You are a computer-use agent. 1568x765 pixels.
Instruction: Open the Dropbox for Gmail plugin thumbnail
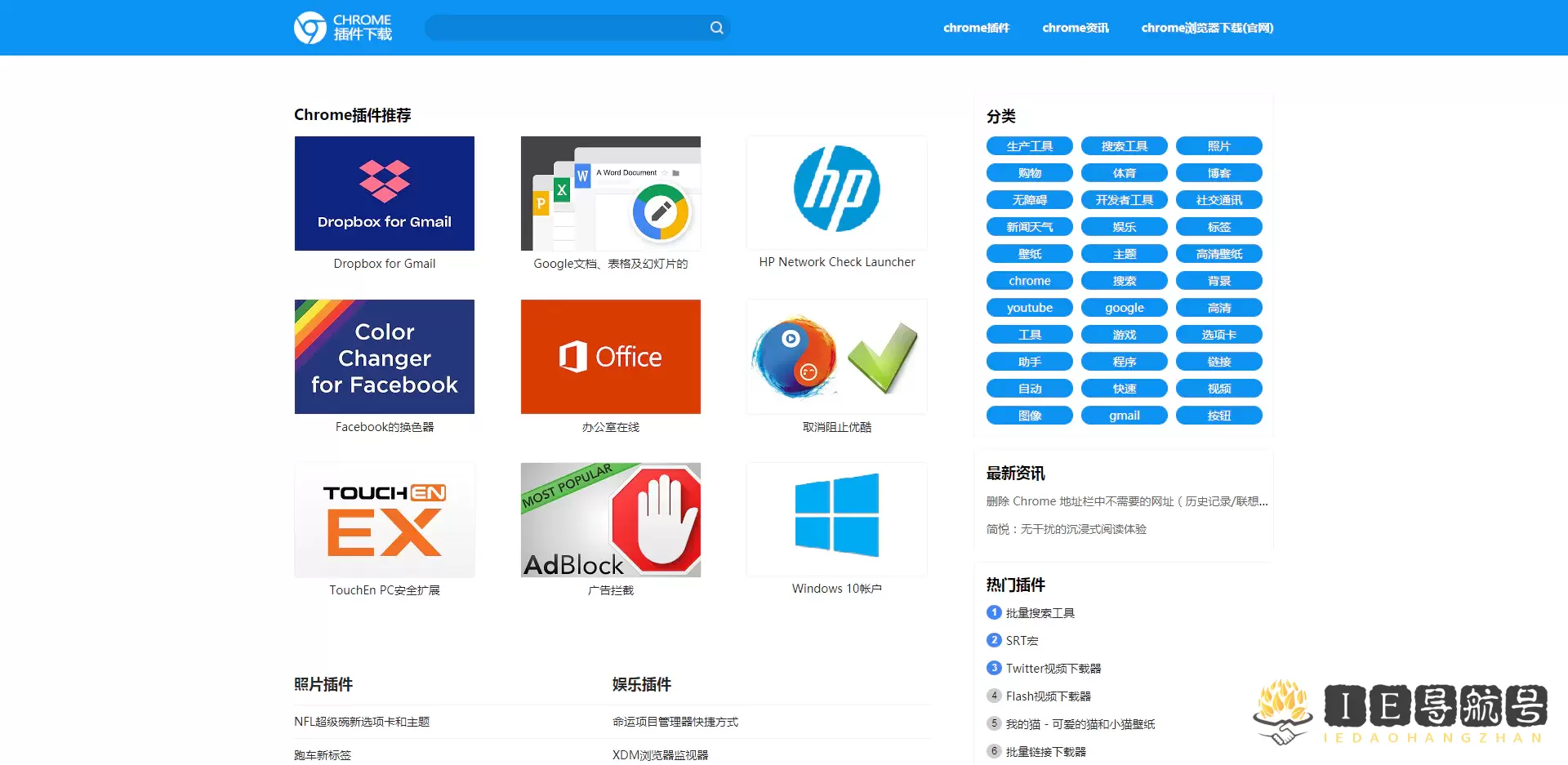tap(384, 193)
